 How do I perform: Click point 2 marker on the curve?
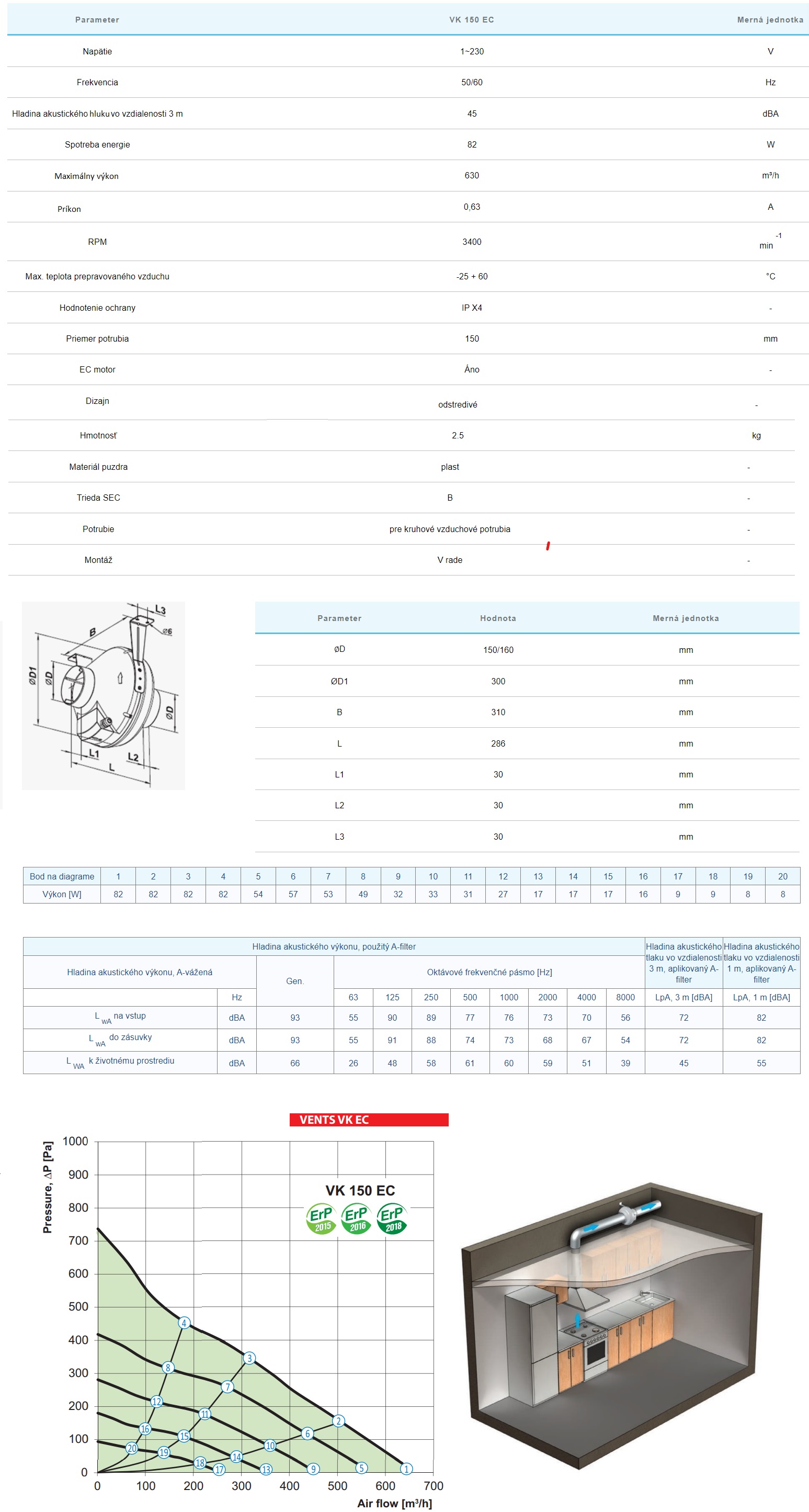(x=338, y=1420)
